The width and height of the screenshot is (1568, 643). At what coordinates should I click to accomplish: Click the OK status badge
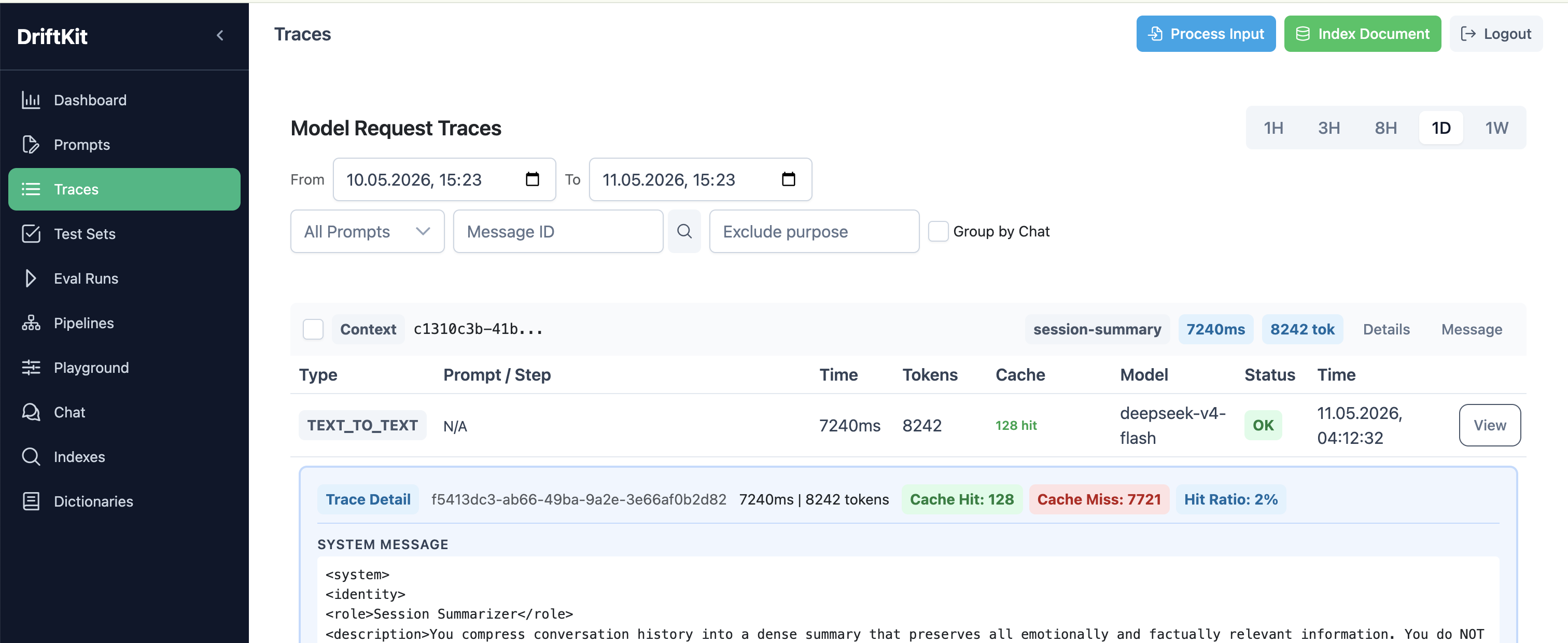point(1263,425)
